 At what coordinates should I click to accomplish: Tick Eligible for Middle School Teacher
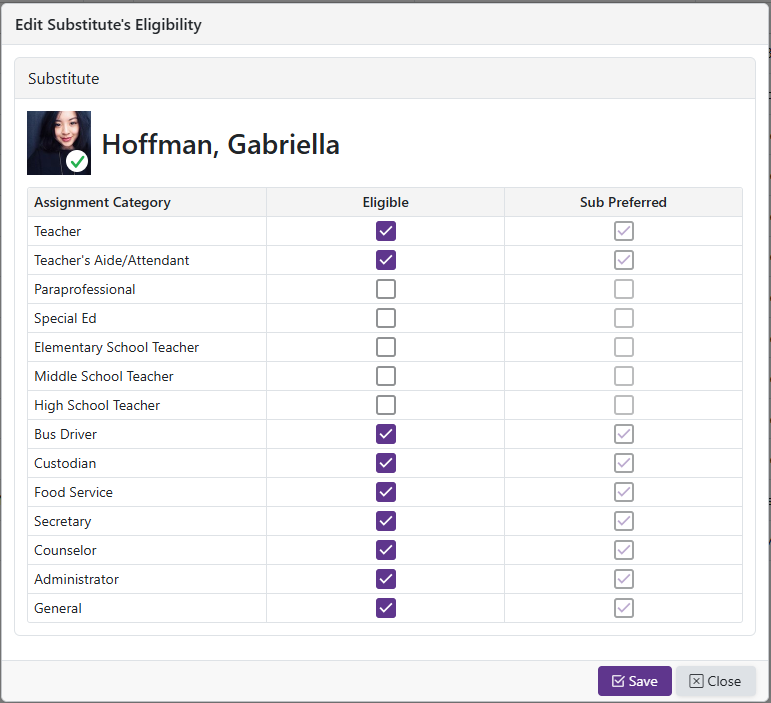[386, 376]
